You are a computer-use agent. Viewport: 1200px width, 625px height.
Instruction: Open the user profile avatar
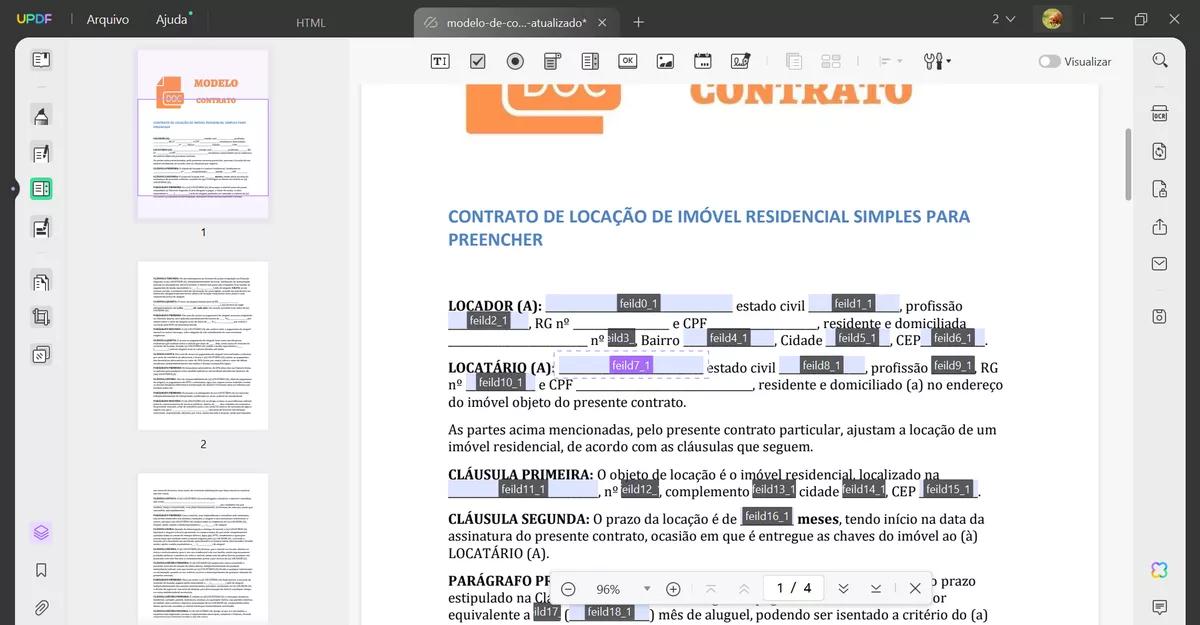coord(1052,19)
